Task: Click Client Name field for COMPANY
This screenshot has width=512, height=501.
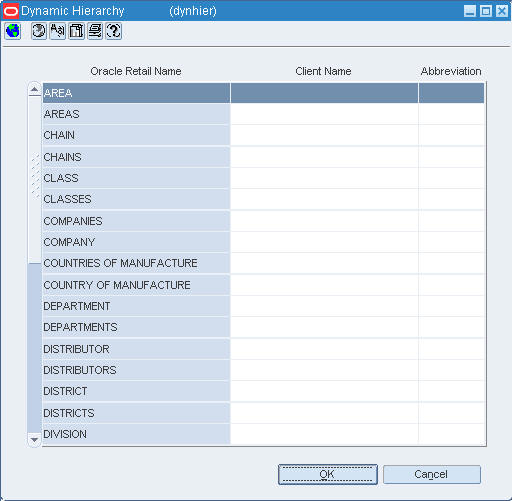Action: click(324, 242)
